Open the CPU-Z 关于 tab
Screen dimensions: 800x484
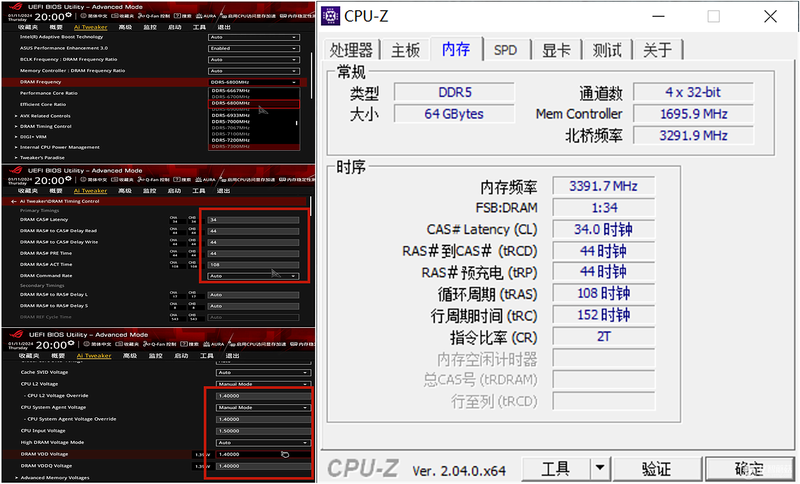pyautogui.click(x=657, y=50)
